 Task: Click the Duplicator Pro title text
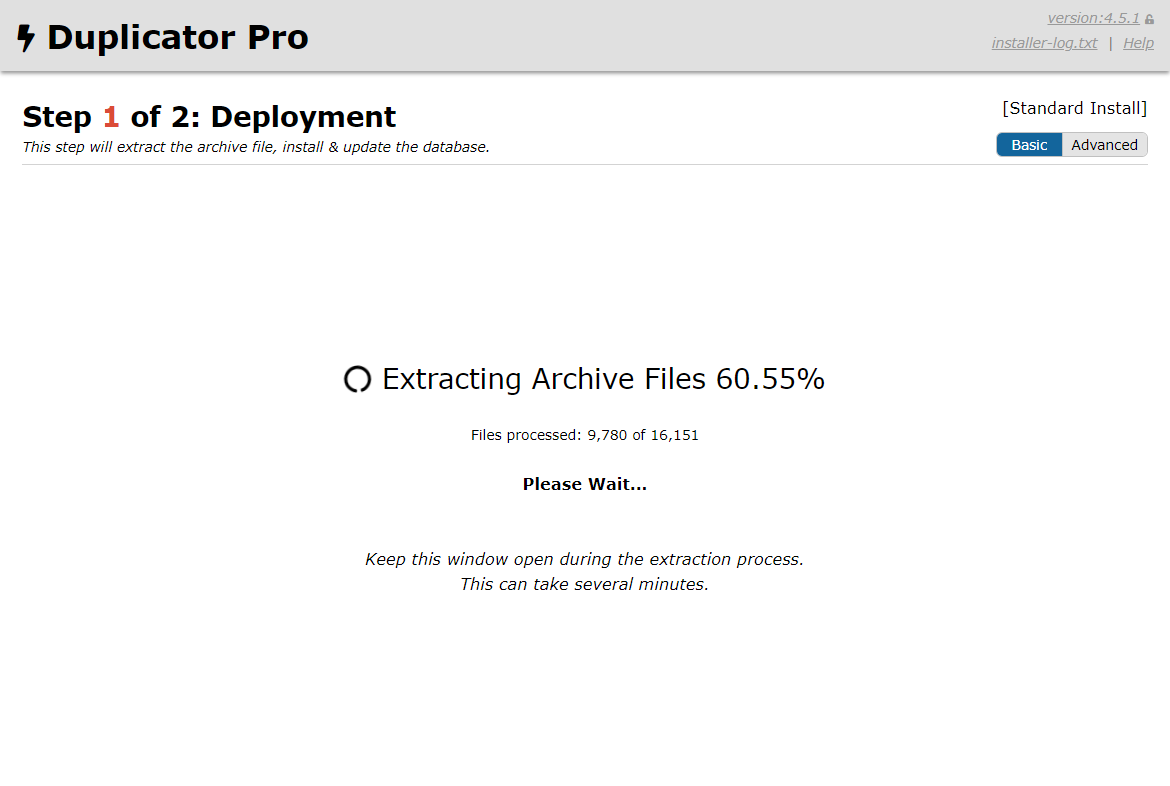click(x=177, y=38)
